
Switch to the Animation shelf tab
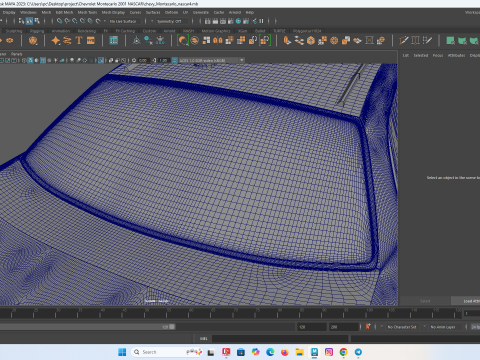tap(61, 31)
